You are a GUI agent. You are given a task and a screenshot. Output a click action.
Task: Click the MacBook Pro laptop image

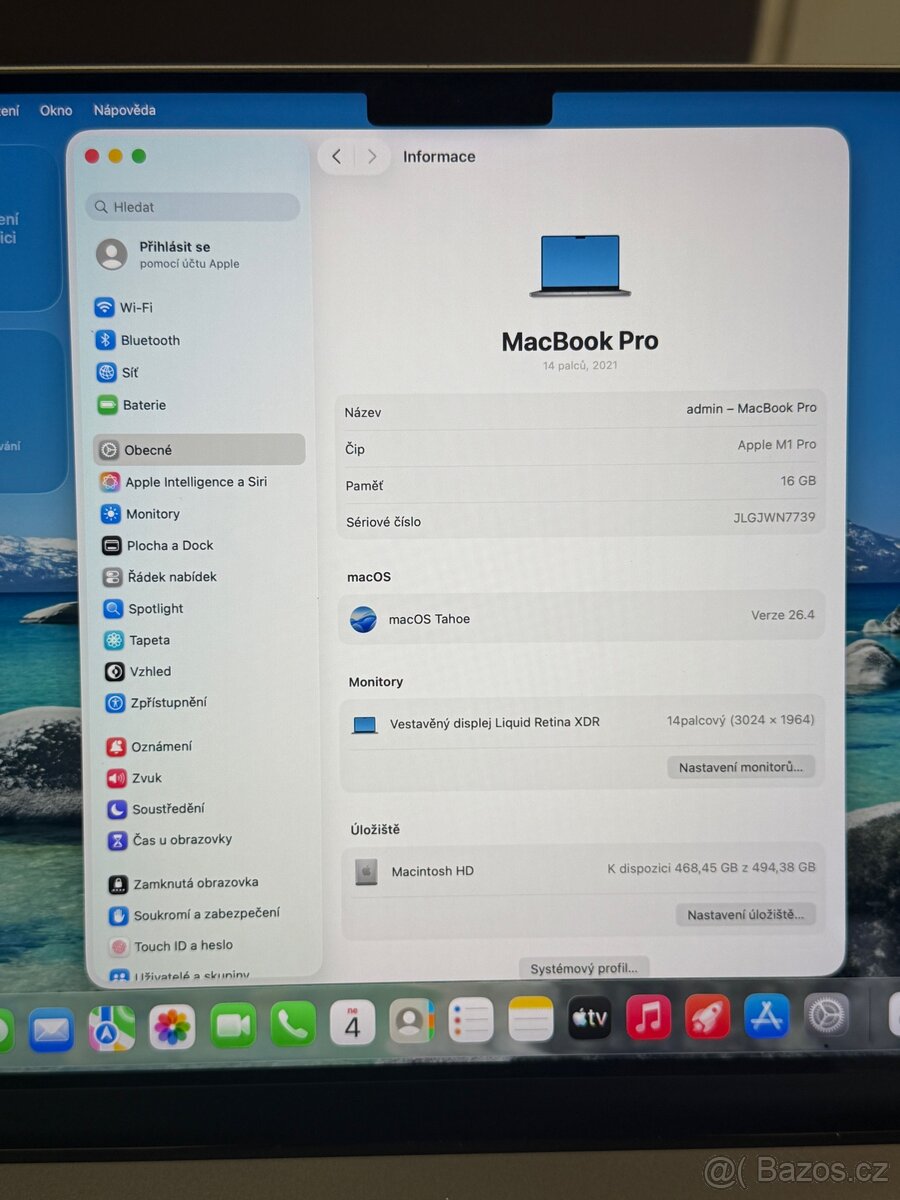[580, 266]
